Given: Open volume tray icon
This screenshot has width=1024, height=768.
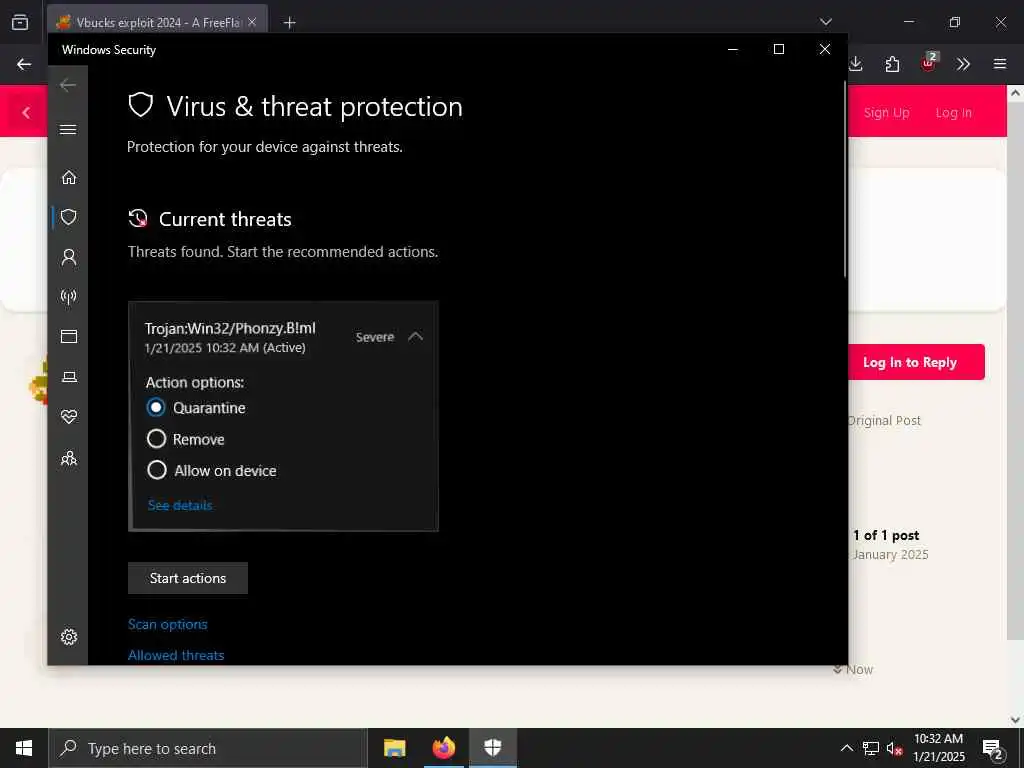Looking at the screenshot, I should click(x=895, y=748).
